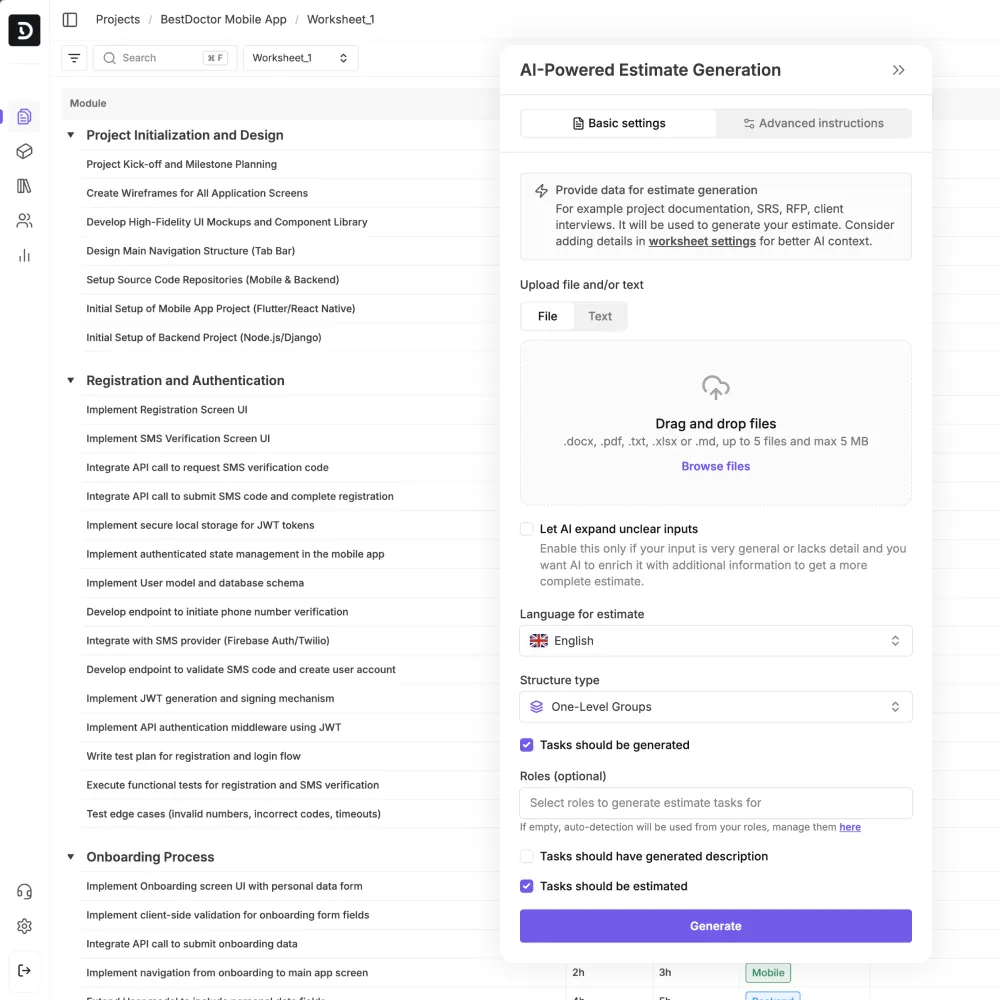Open the headset support icon
This screenshot has height=1000, width=1000.
25,892
